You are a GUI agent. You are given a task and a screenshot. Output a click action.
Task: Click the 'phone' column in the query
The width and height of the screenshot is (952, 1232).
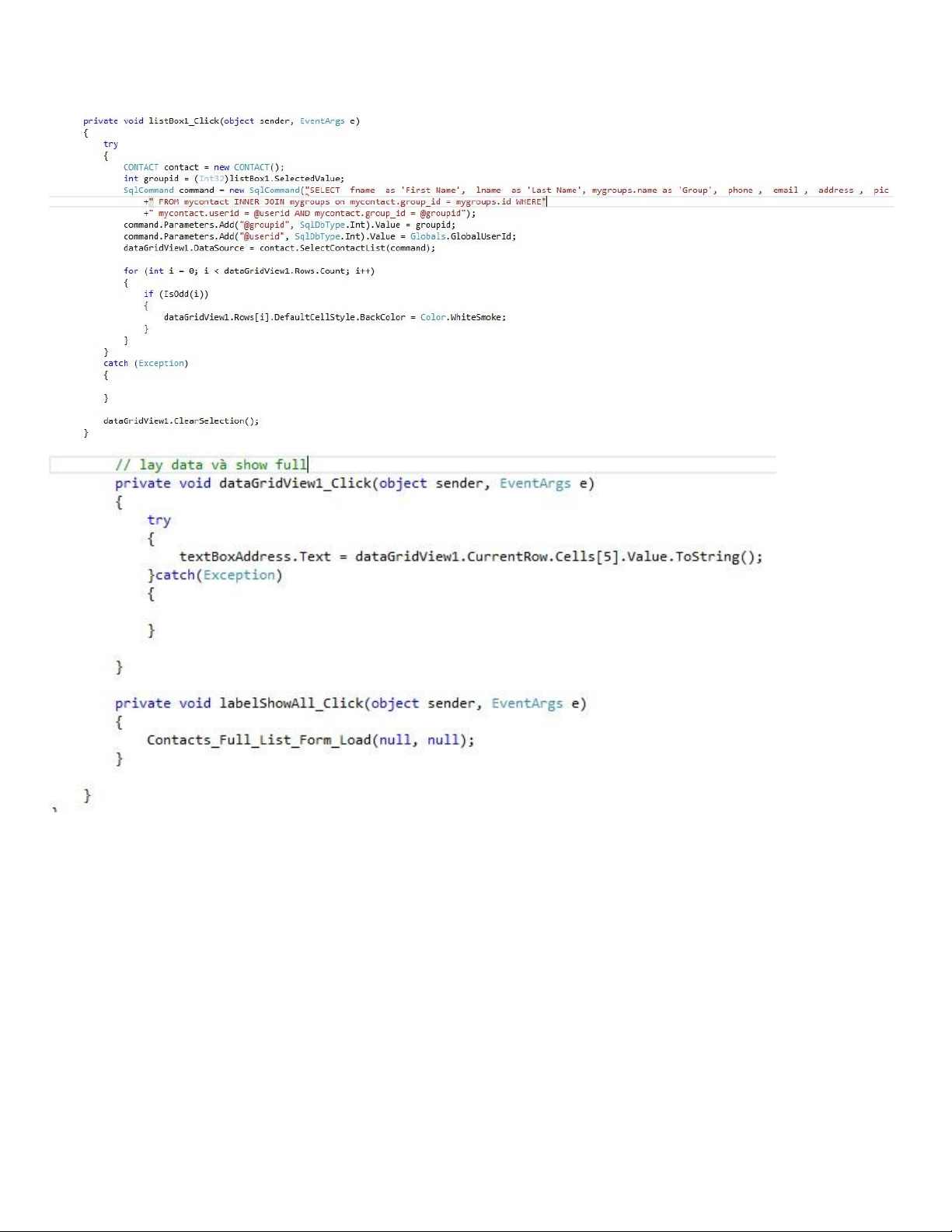741,190
